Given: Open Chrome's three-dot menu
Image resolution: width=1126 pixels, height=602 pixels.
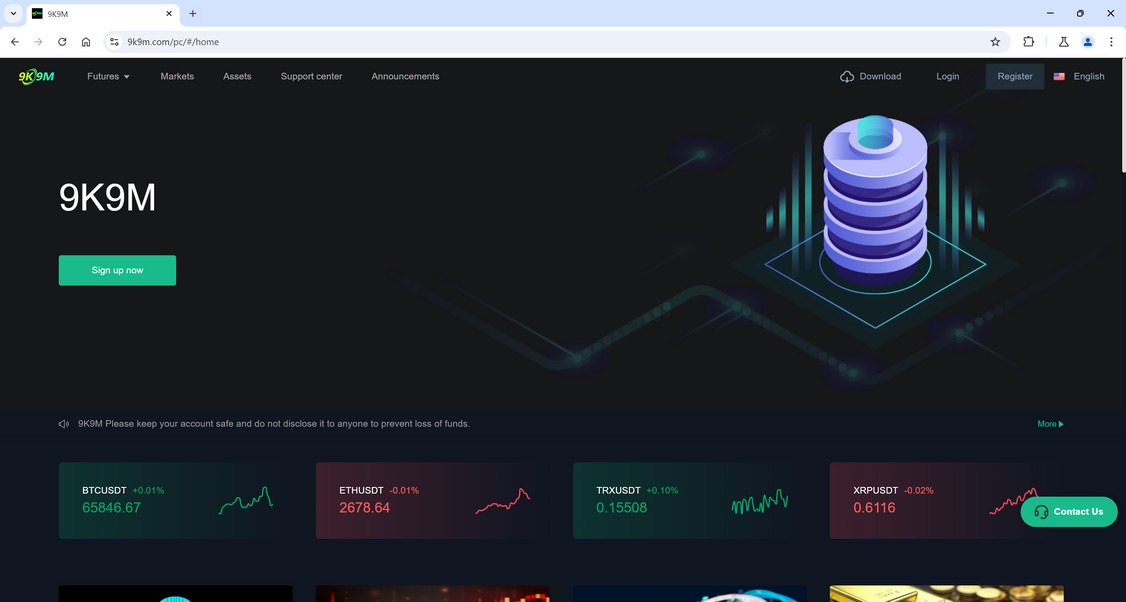Looking at the screenshot, I should pos(1111,42).
